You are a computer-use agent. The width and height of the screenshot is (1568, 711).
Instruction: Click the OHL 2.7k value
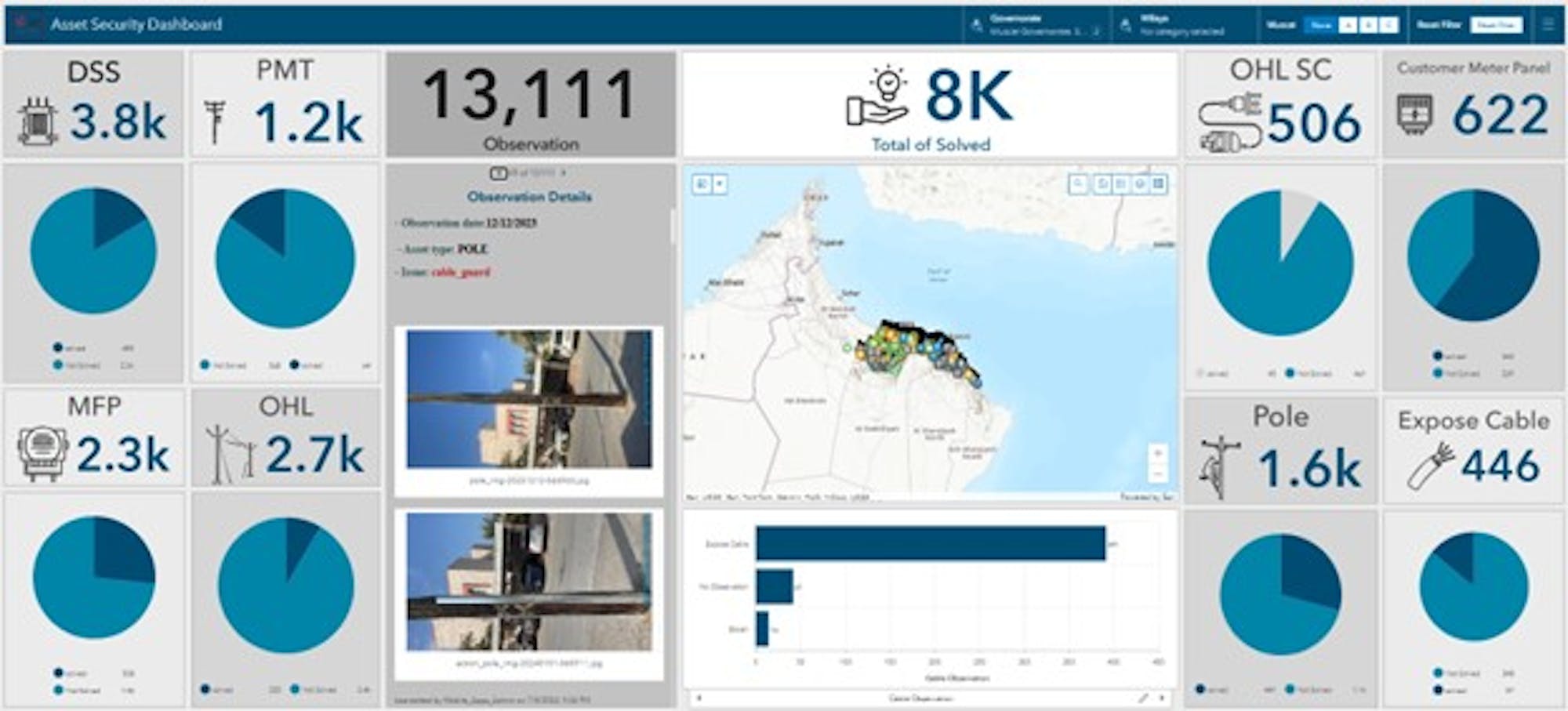pyautogui.click(x=315, y=455)
